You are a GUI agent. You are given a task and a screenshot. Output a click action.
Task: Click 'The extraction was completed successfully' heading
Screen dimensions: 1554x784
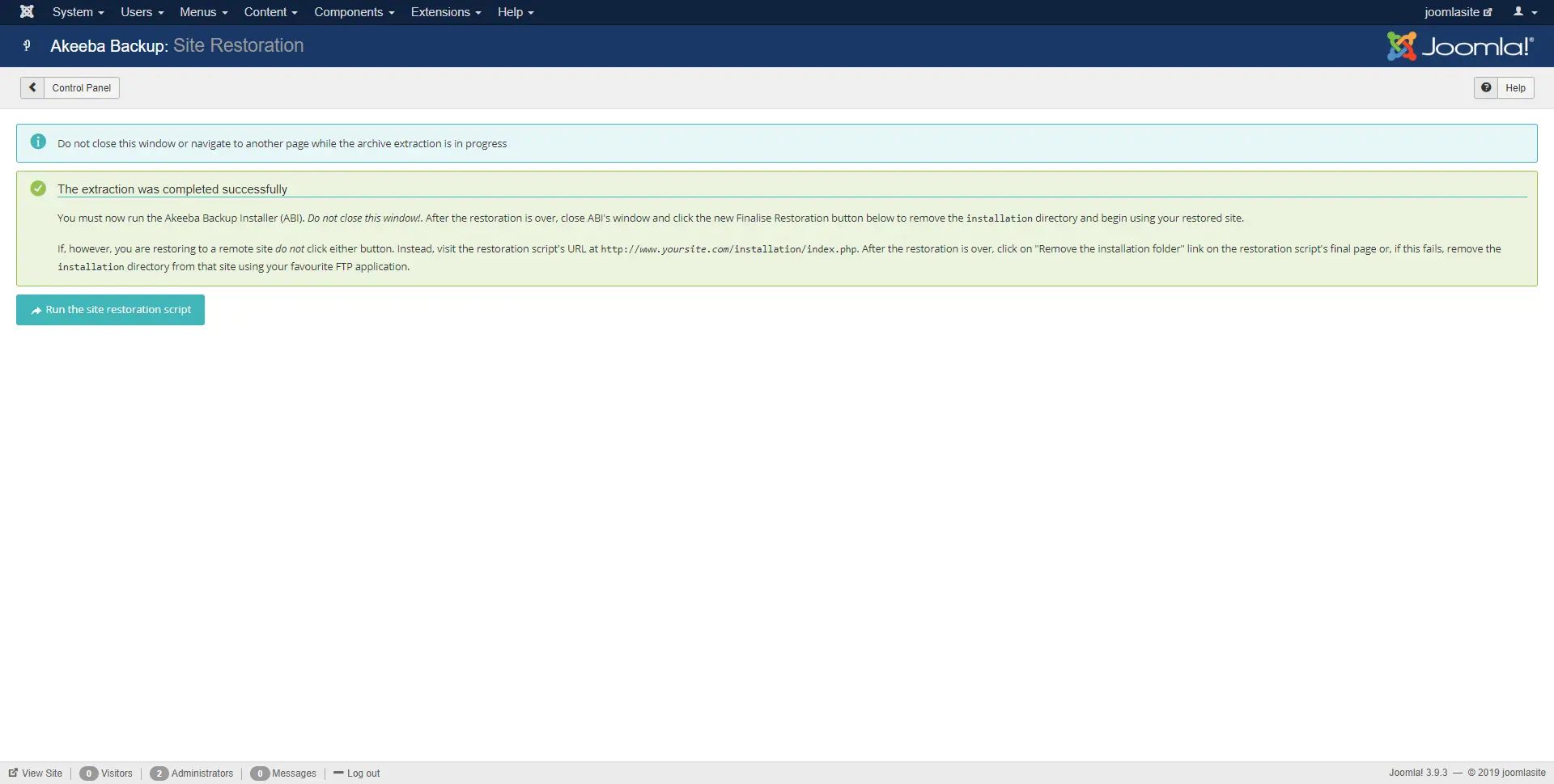172,189
